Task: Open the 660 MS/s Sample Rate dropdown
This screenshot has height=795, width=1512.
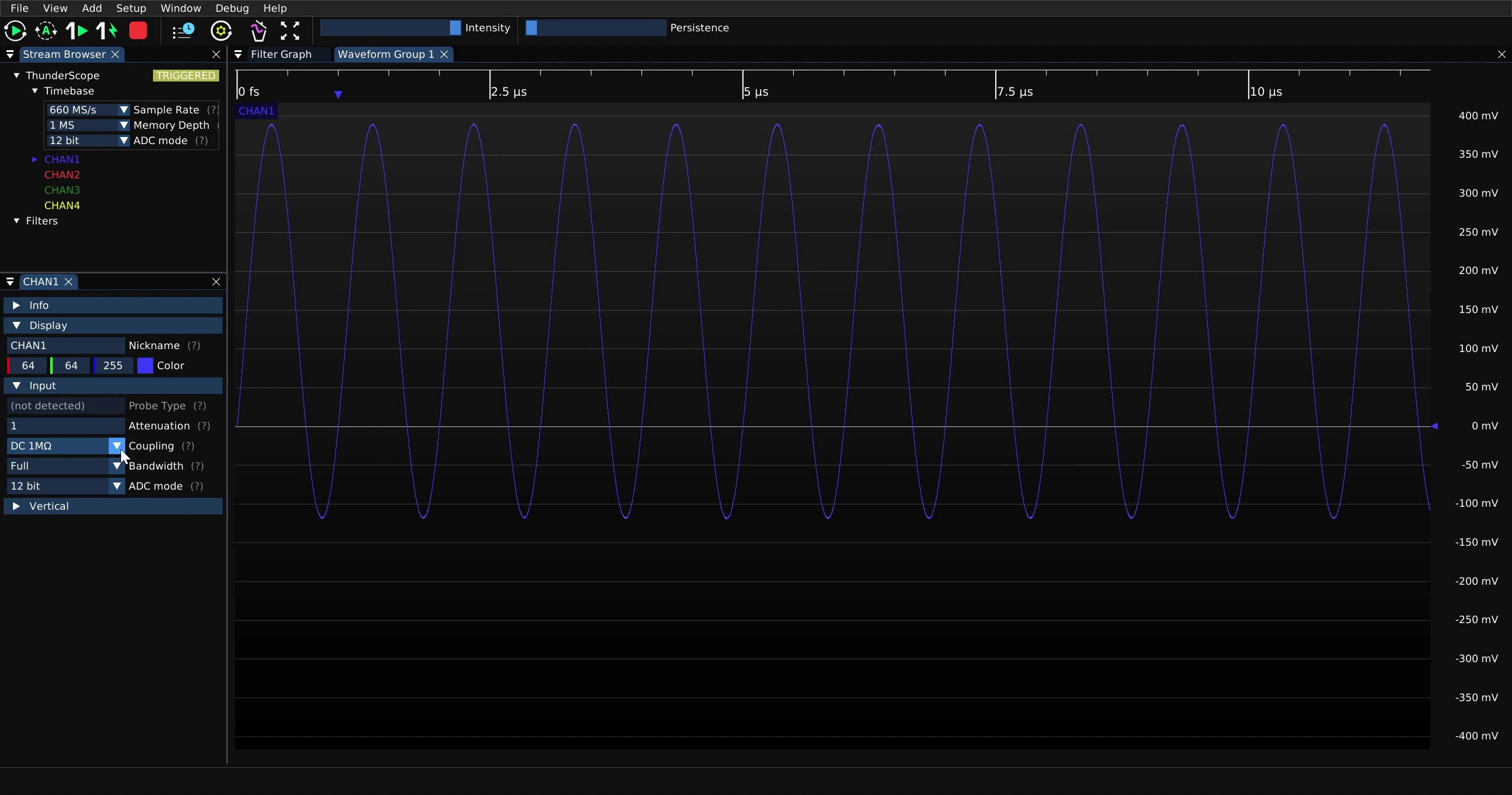Action: tap(88, 110)
